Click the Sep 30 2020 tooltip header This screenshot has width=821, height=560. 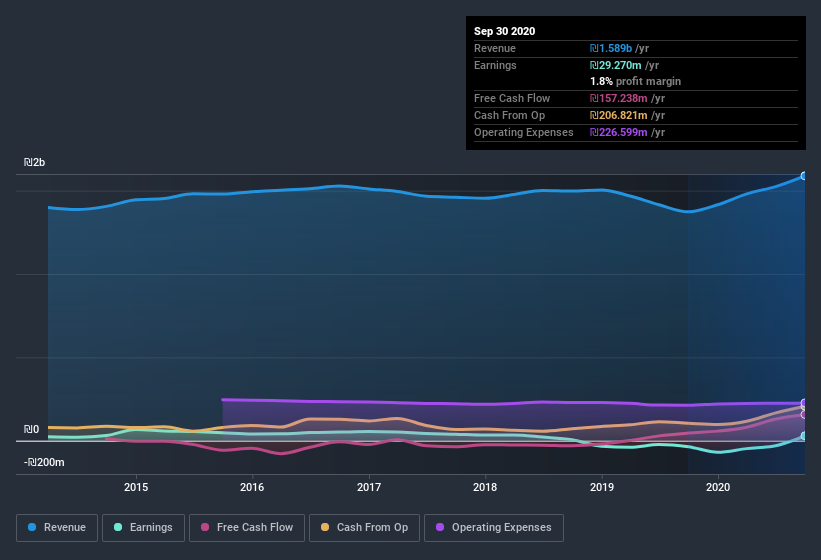click(504, 31)
